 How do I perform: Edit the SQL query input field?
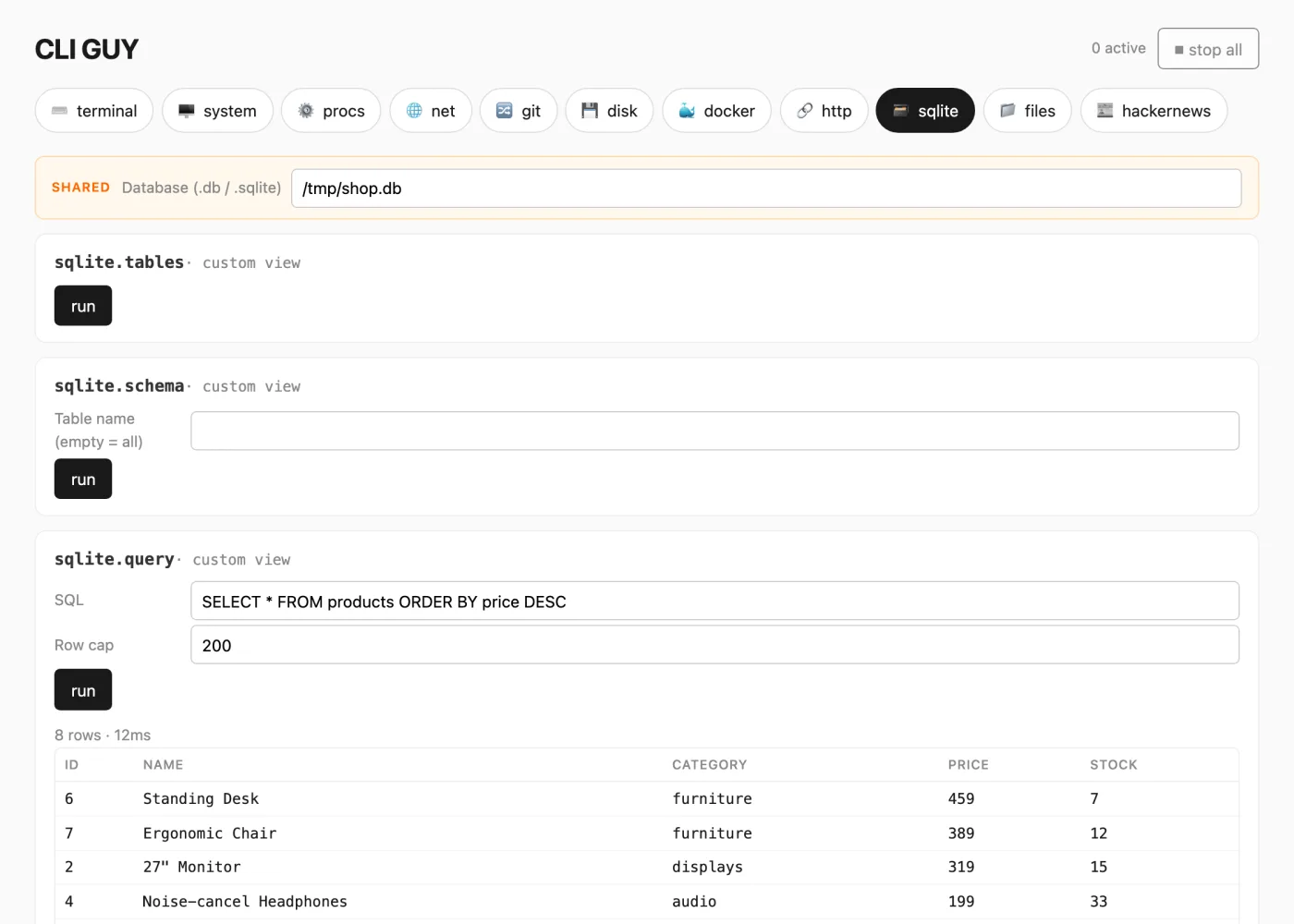(x=714, y=601)
